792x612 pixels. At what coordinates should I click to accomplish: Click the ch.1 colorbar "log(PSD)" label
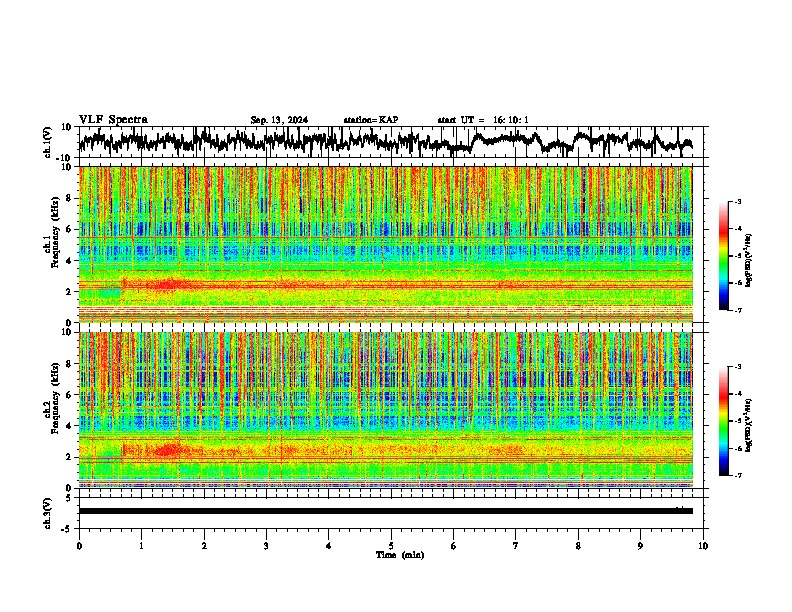point(749,261)
